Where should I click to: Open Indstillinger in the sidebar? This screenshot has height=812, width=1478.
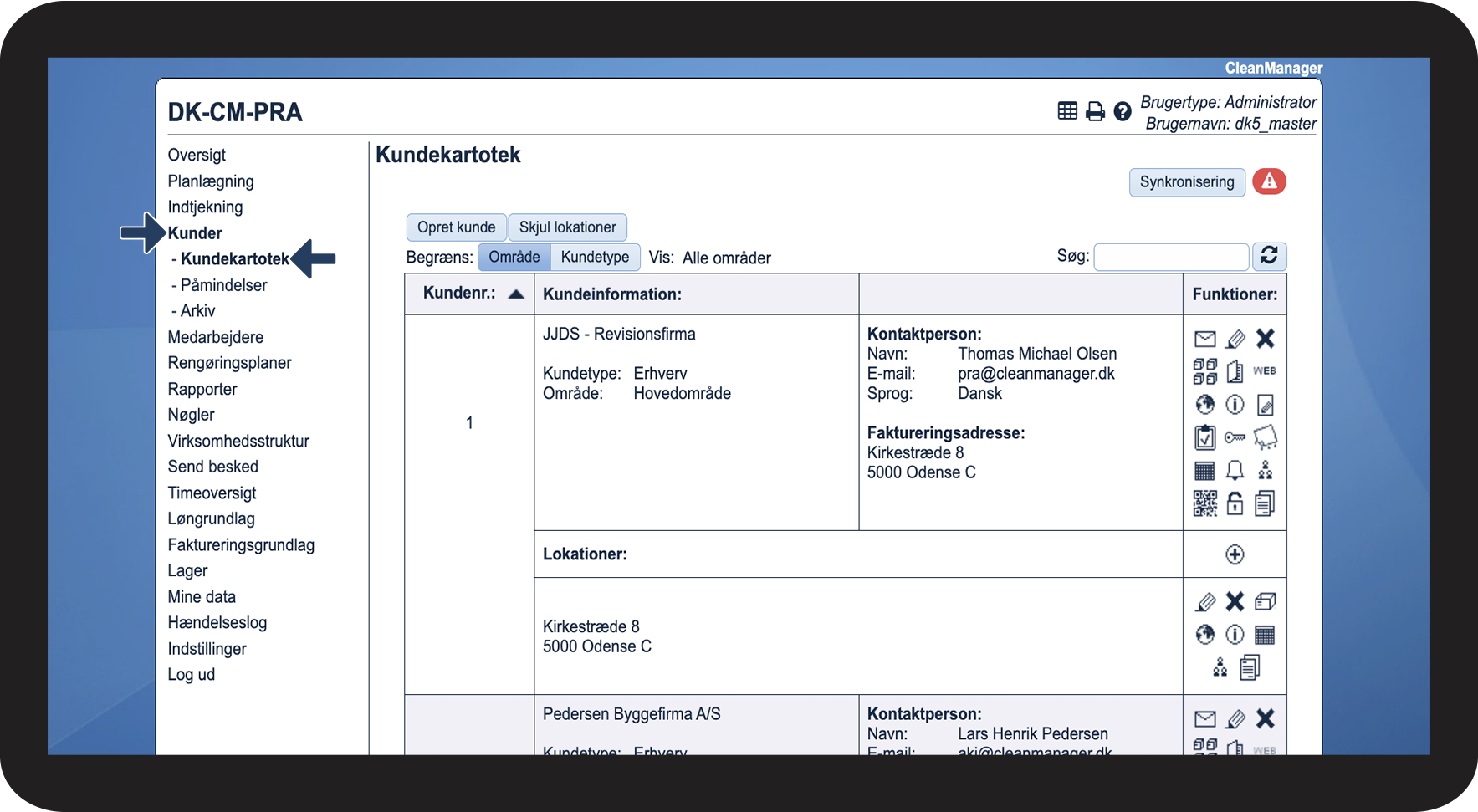click(x=207, y=649)
